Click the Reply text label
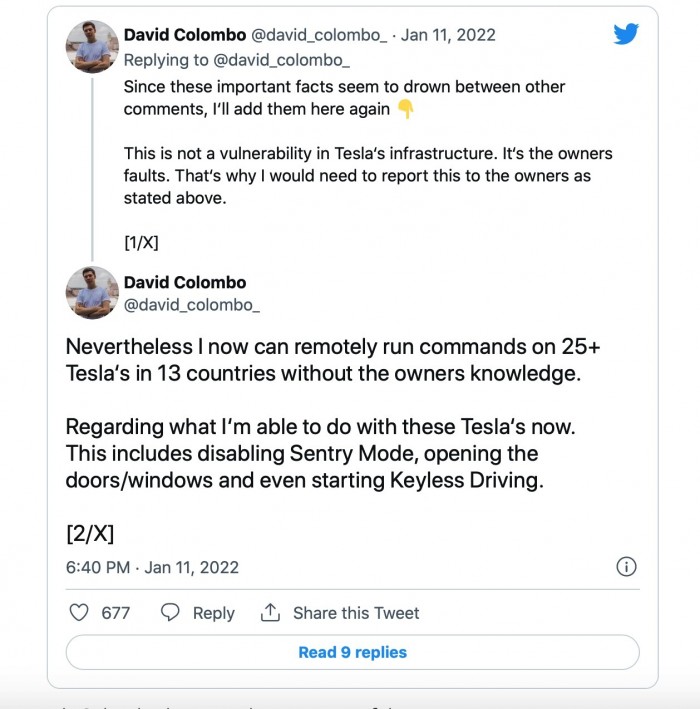 click(x=213, y=613)
